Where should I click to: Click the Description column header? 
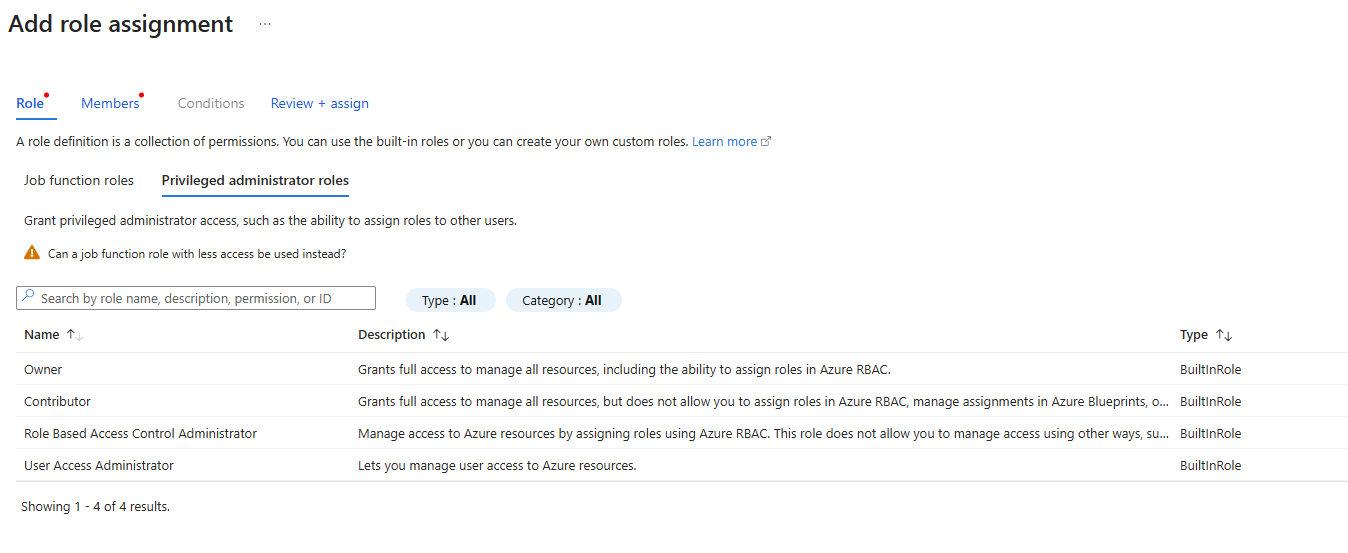click(x=392, y=335)
